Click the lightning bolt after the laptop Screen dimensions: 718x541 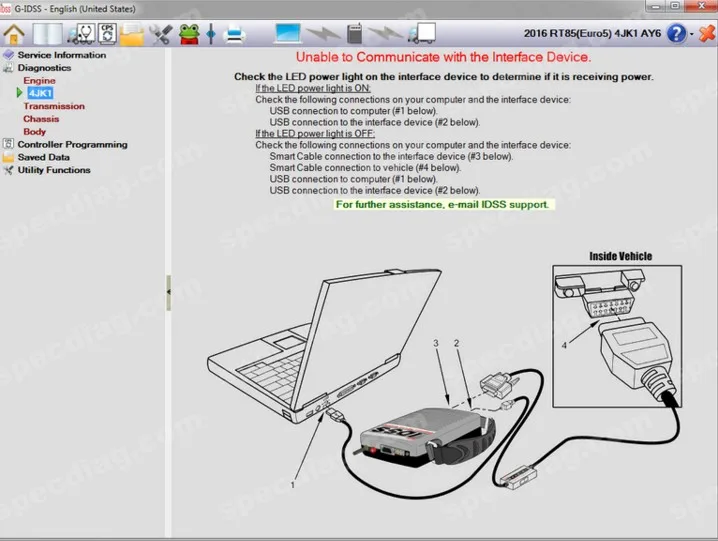pyautogui.click(x=323, y=34)
